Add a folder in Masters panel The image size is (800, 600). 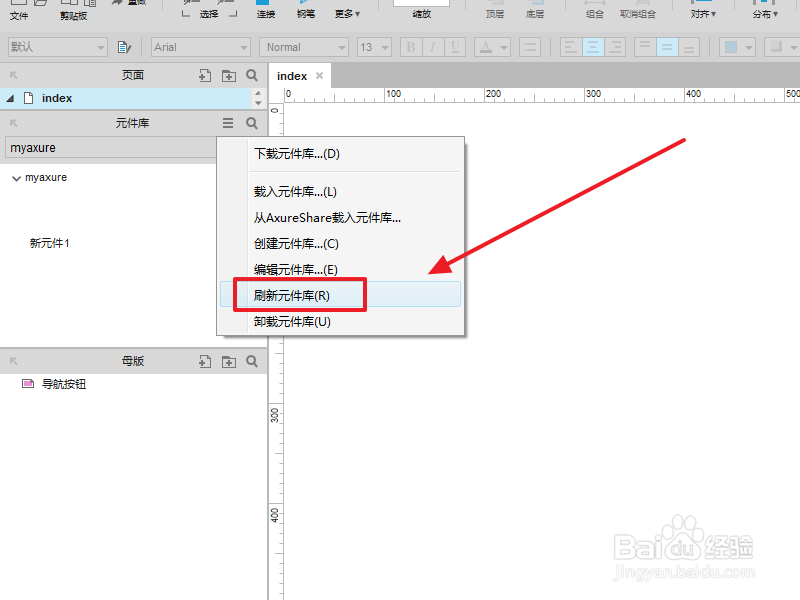(x=229, y=361)
